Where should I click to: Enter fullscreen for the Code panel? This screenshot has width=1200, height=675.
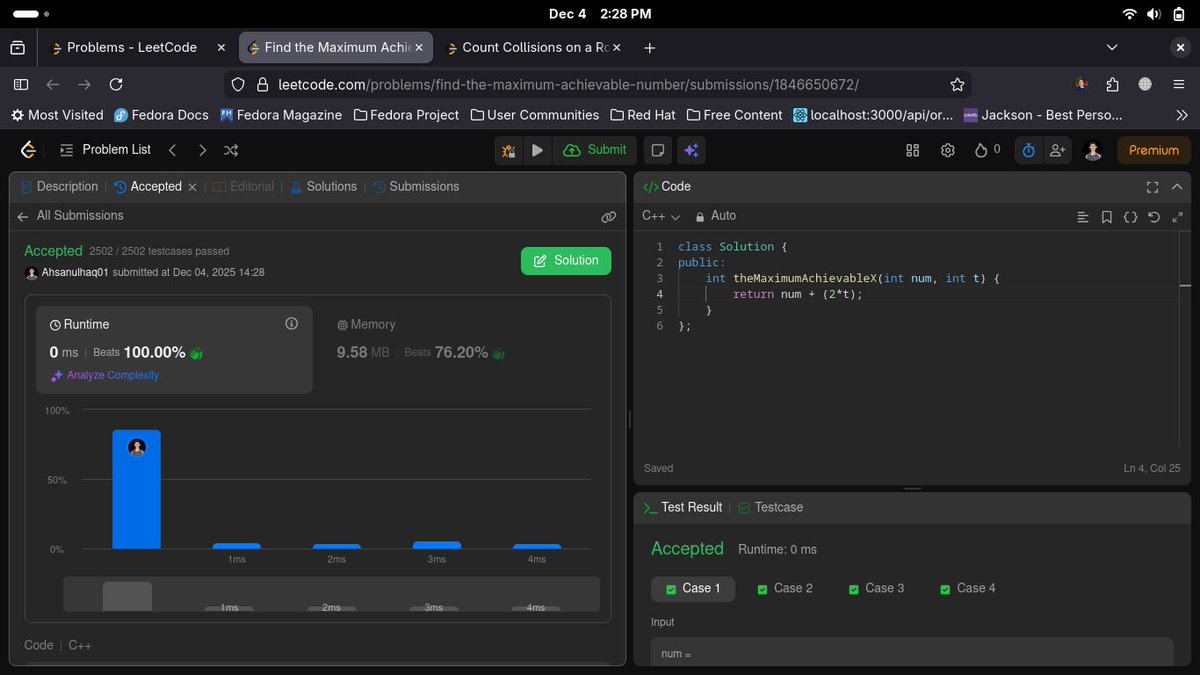click(x=1152, y=186)
